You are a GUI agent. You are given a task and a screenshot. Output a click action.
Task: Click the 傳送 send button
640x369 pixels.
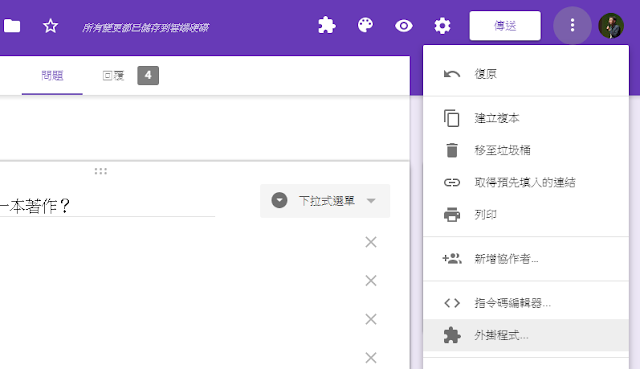pyautogui.click(x=505, y=26)
